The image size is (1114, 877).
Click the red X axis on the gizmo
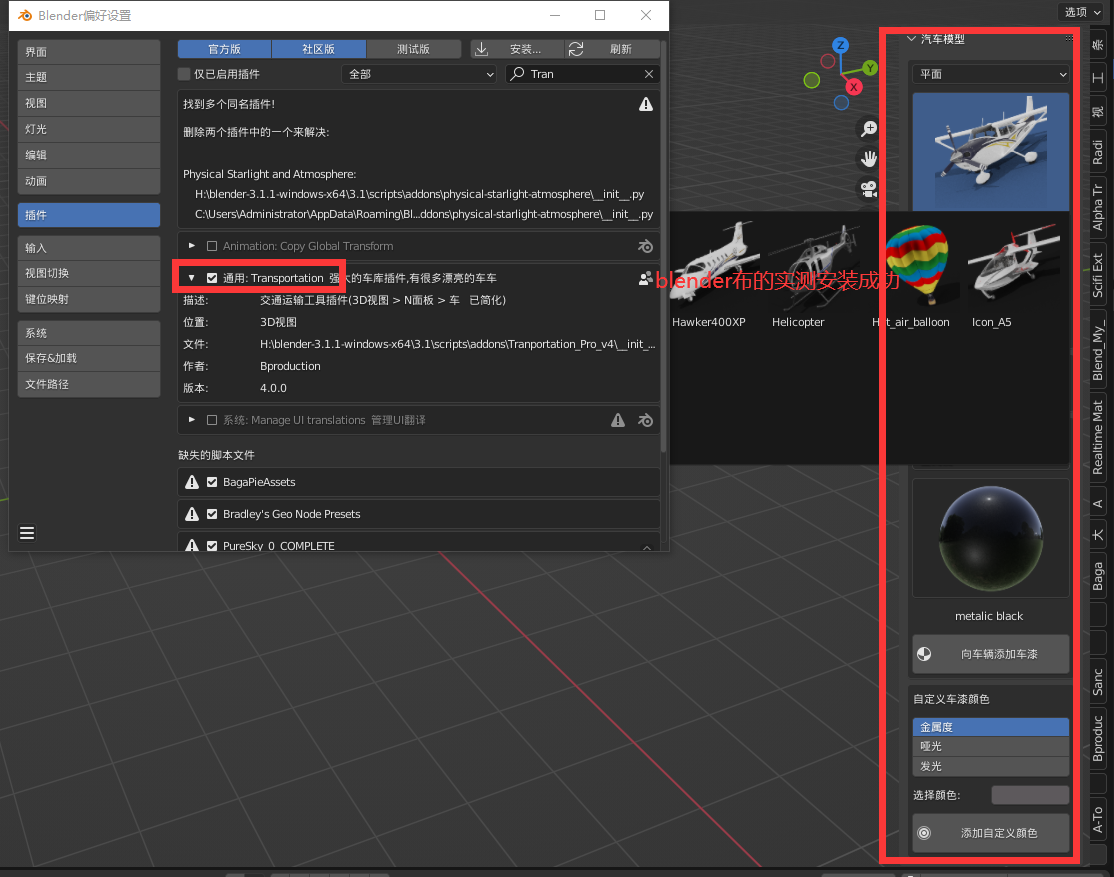(854, 87)
